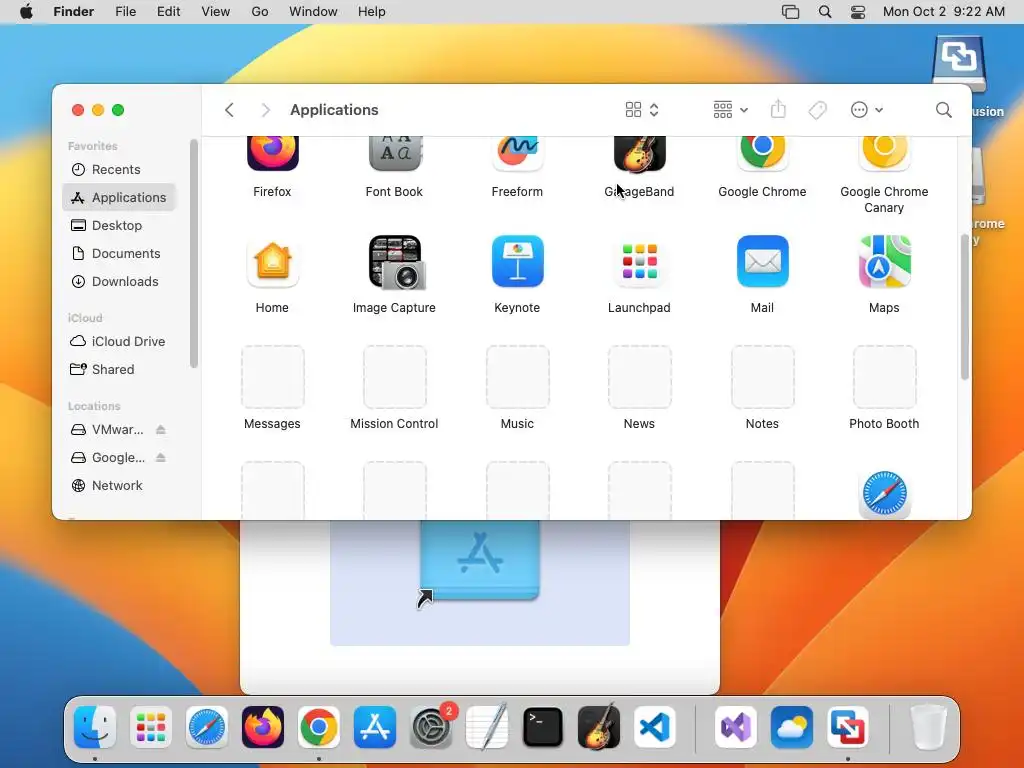1024x768 pixels.
Task: Open Terminal from the Dock
Action: (543, 727)
